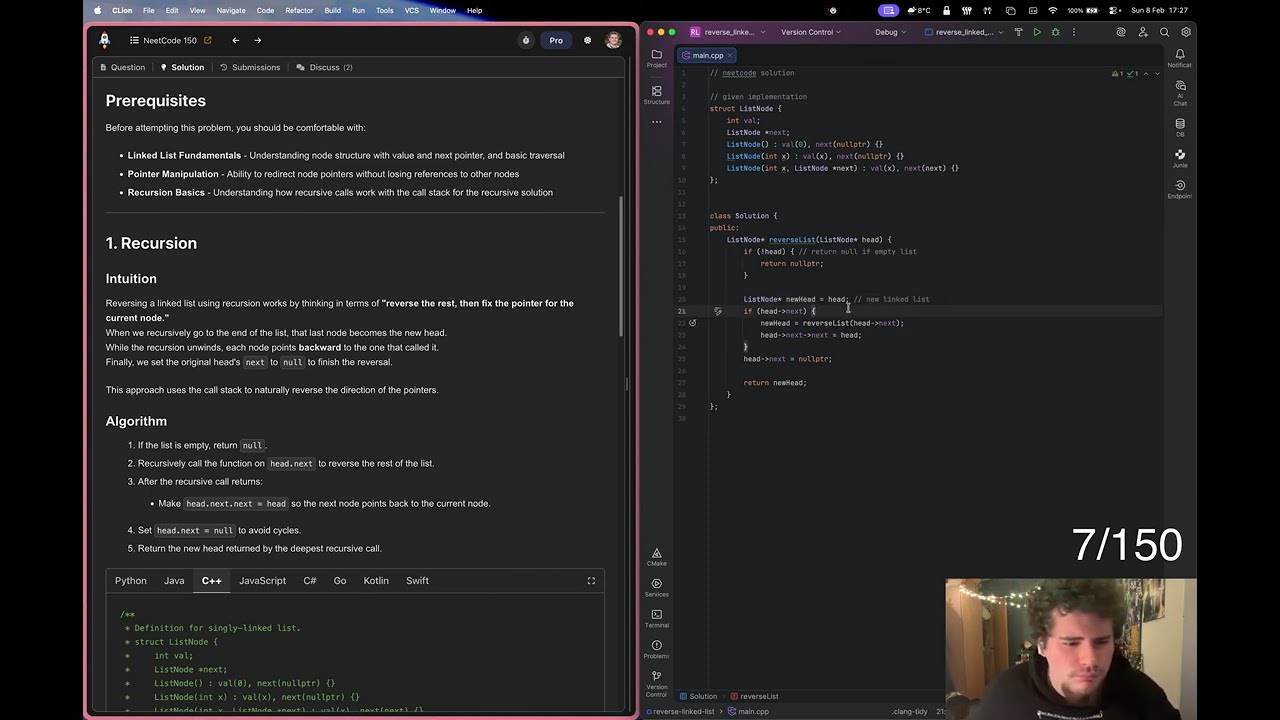The height and width of the screenshot is (720, 1280).
Task: Open the Submissions tab
Action: pyautogui.click(x=250, y=67)
